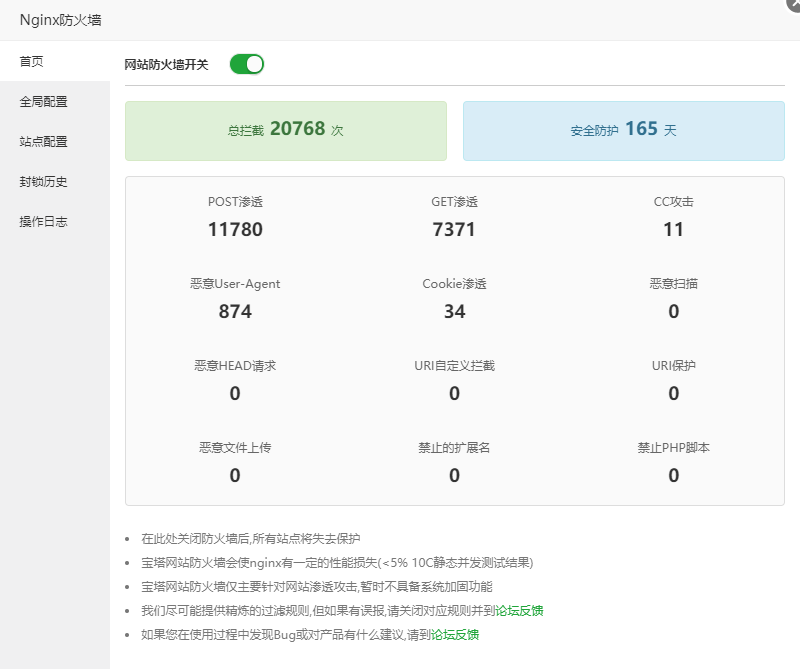Screen dimensions: 800x669
Task: Click 论坛反馈 link in the 误报 rule line
Action: point(519,610)
